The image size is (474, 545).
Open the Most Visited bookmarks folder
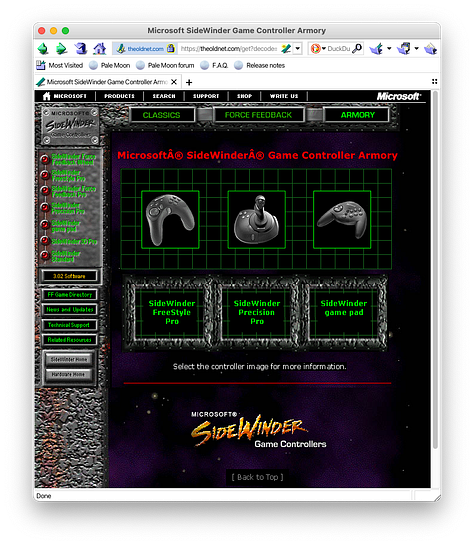coord(60,65)
